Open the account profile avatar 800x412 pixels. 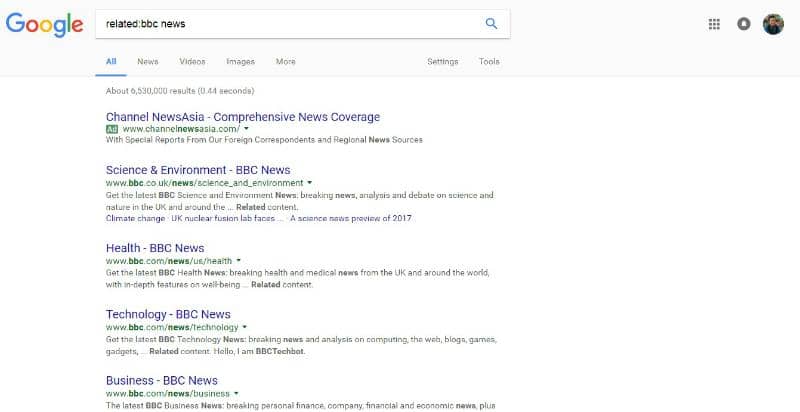tap(773, 24)
